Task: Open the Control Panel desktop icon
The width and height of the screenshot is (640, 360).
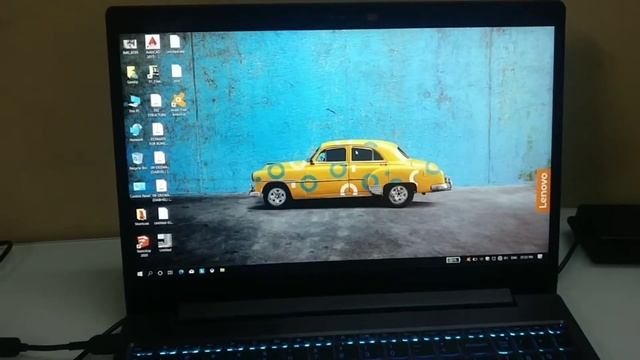Action: click(140, 190)
